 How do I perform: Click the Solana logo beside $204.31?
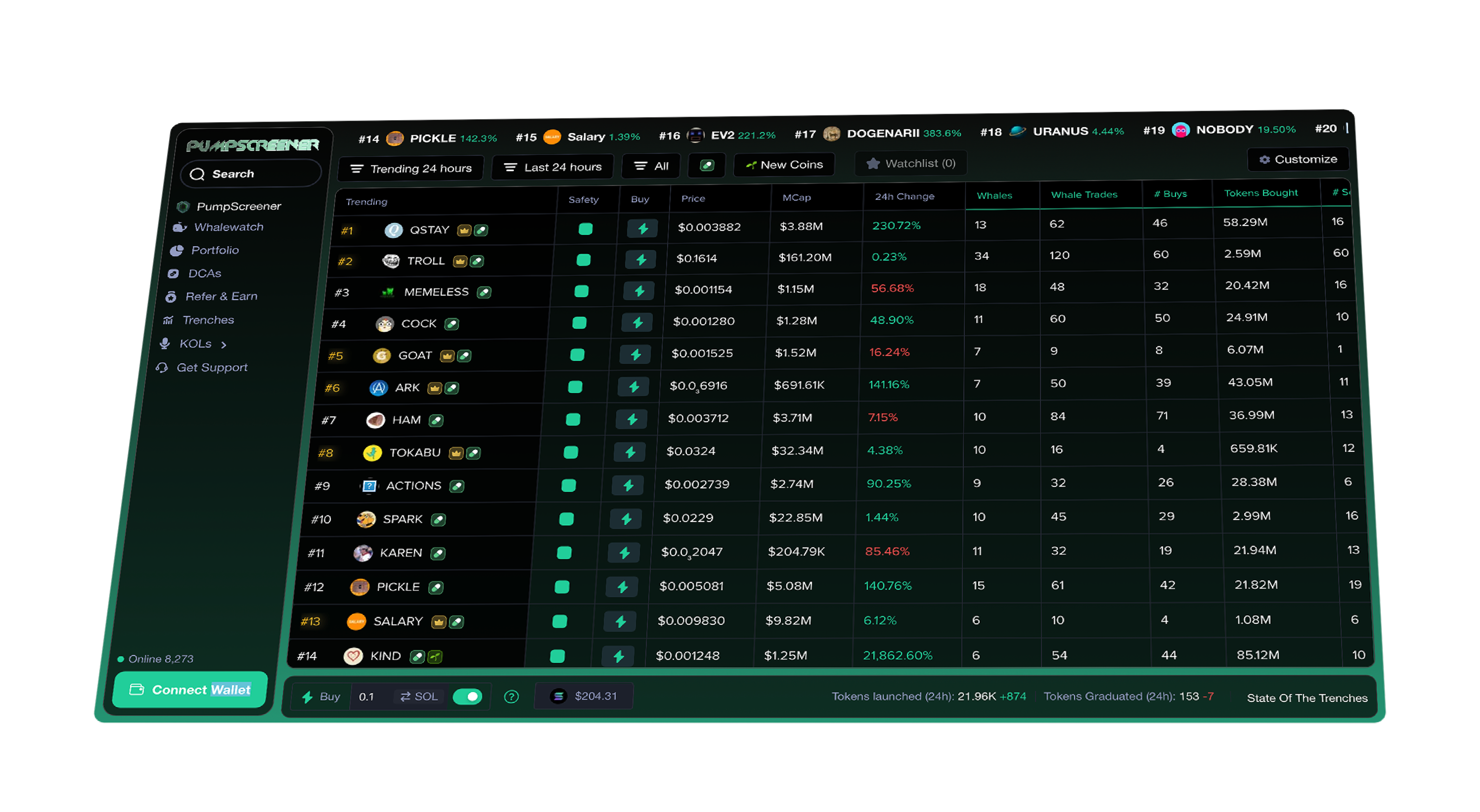pyautogui.click(x=558, y=696)
